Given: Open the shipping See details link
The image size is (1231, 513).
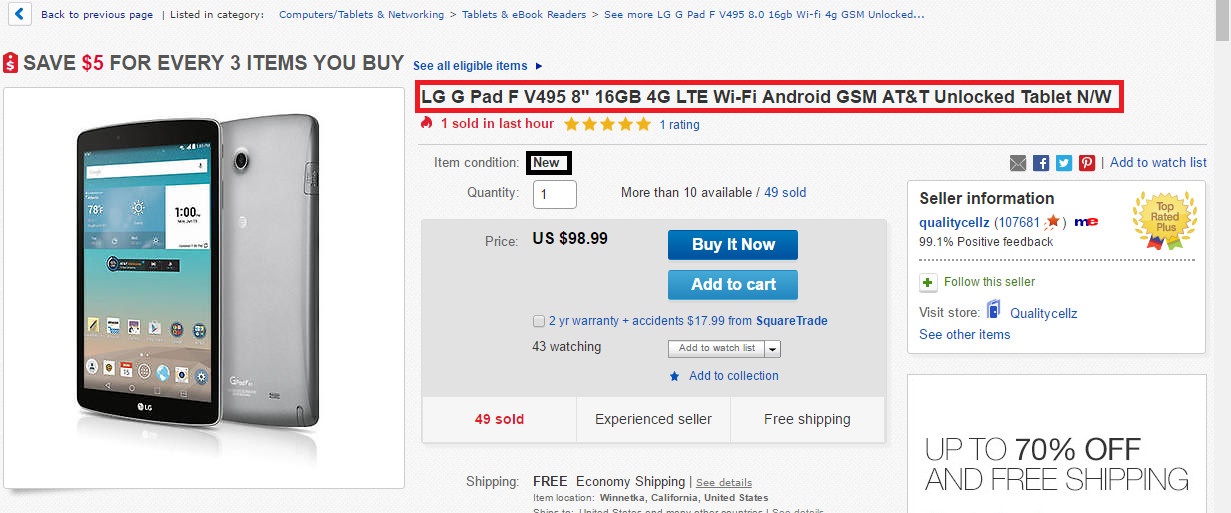Looking at the screenshot, I should pyautogui.click(x=724, y=482).
